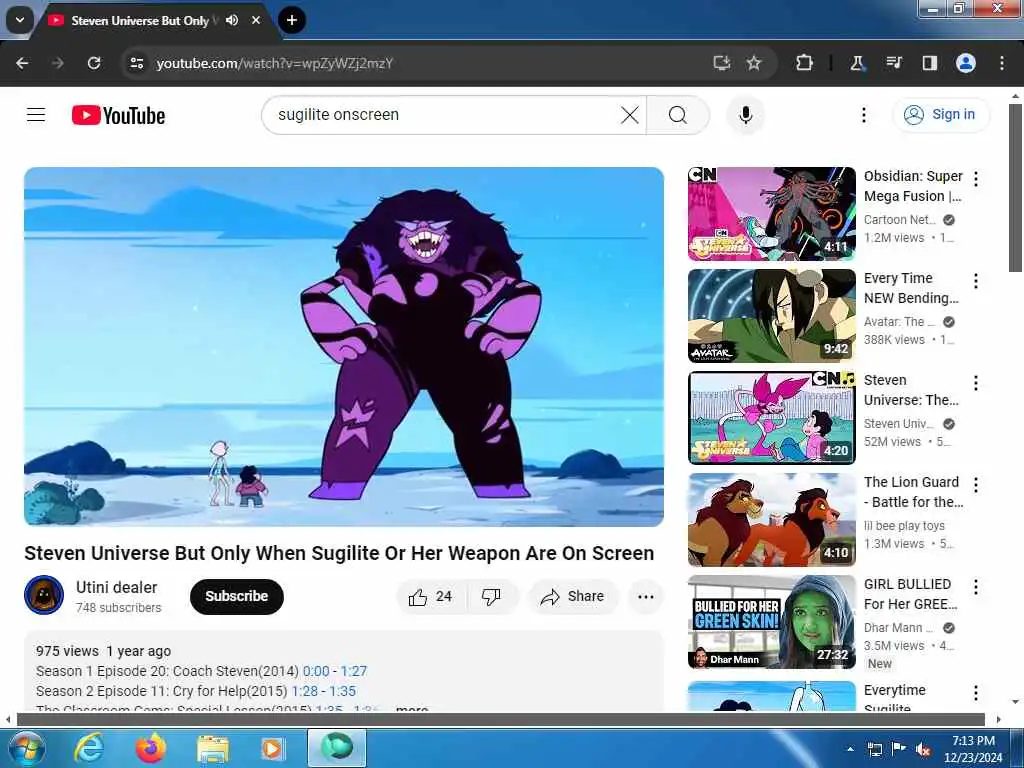Open The Lion Guard video thumbnail
This screenshot has width=1024, height=768.
click(x=772, y=519)
